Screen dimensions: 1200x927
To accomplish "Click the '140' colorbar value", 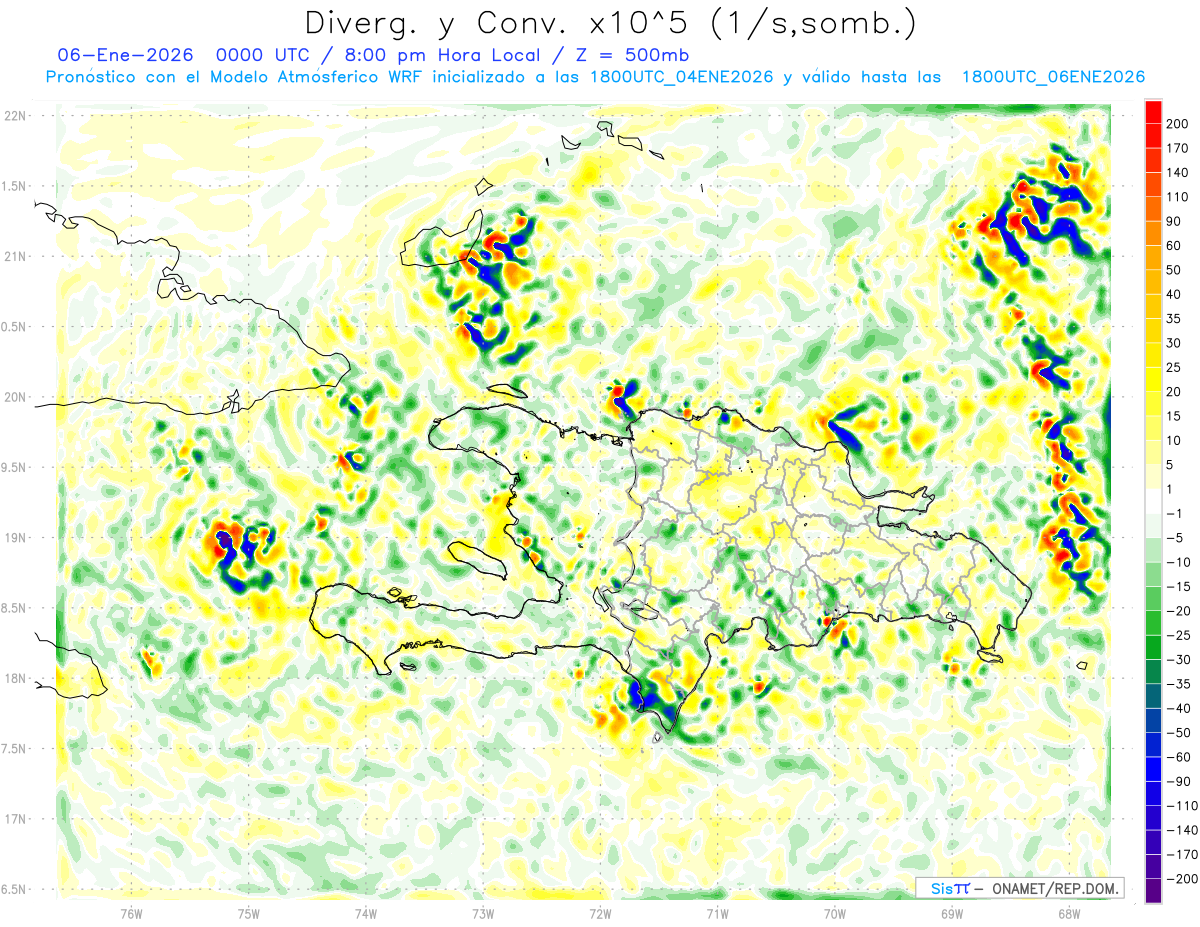I will click(x=1178, y=173).
